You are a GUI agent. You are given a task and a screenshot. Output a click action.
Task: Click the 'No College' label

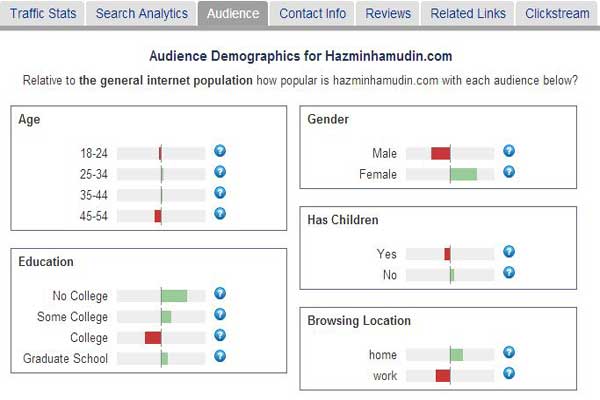click(80, 296)
